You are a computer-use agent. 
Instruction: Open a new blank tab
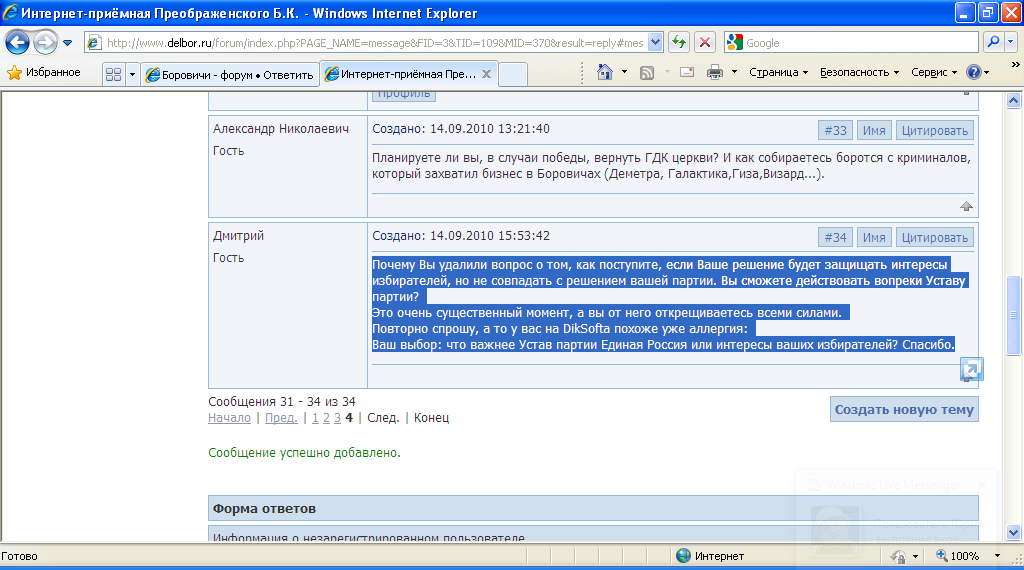[513, 74]
